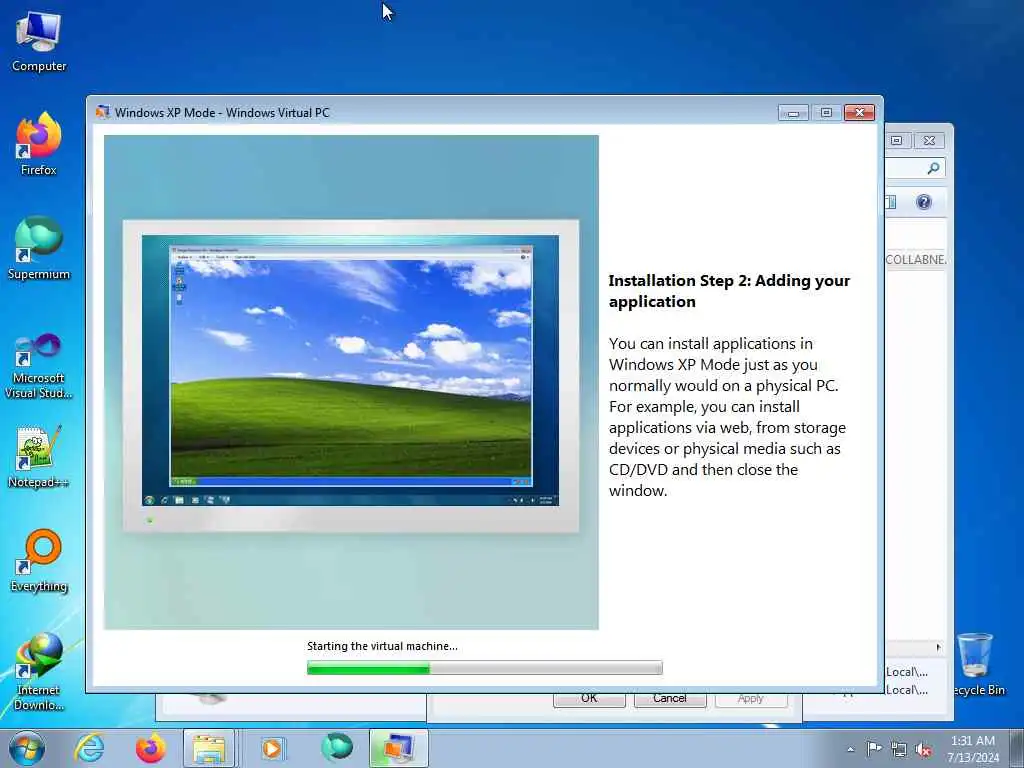The height and width of the screenshot is (768, 1024).
Task: Launch the Supermium desktop shortcut
Action: coord(39,248)
